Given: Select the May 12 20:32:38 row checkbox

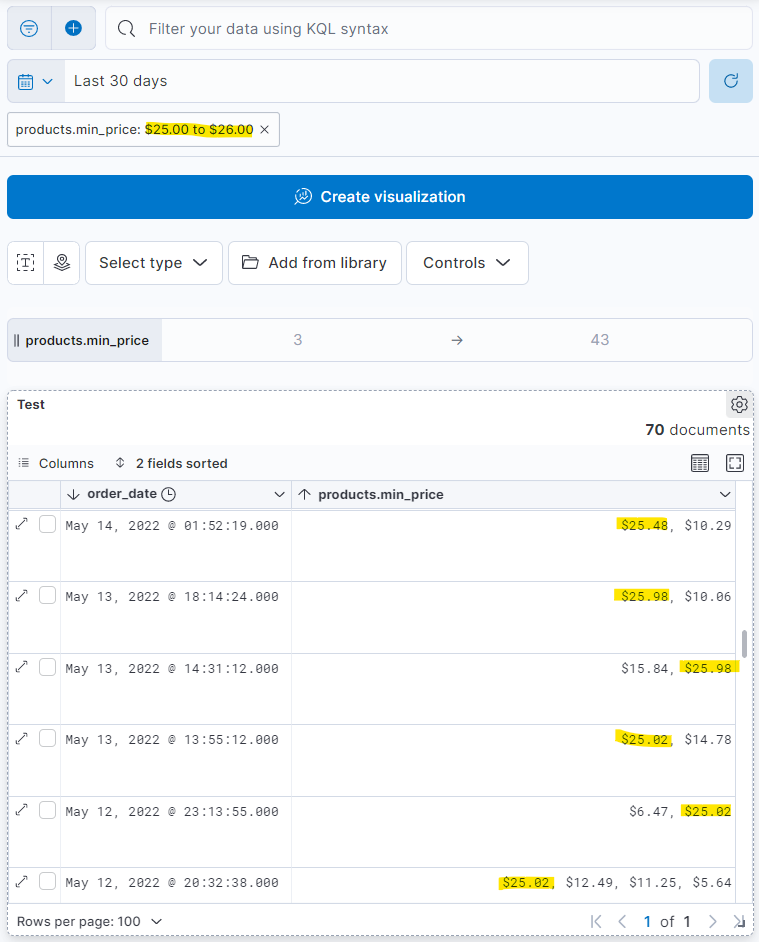Looking at the screenshot, I should coord(47,881).
